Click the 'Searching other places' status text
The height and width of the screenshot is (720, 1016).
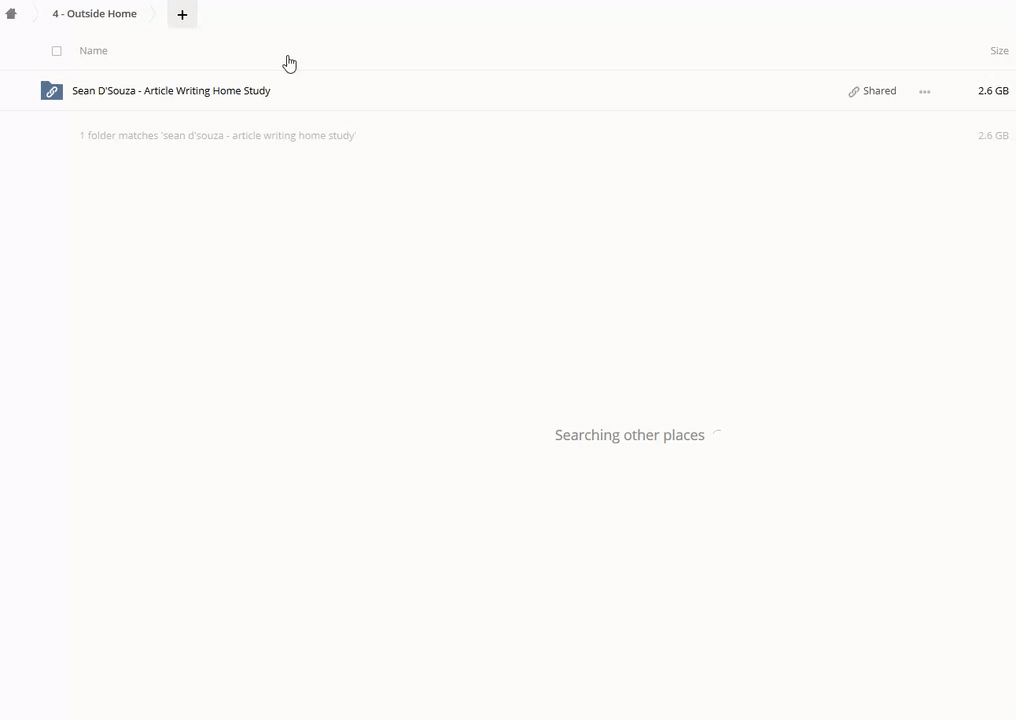[x=629, y=435]
